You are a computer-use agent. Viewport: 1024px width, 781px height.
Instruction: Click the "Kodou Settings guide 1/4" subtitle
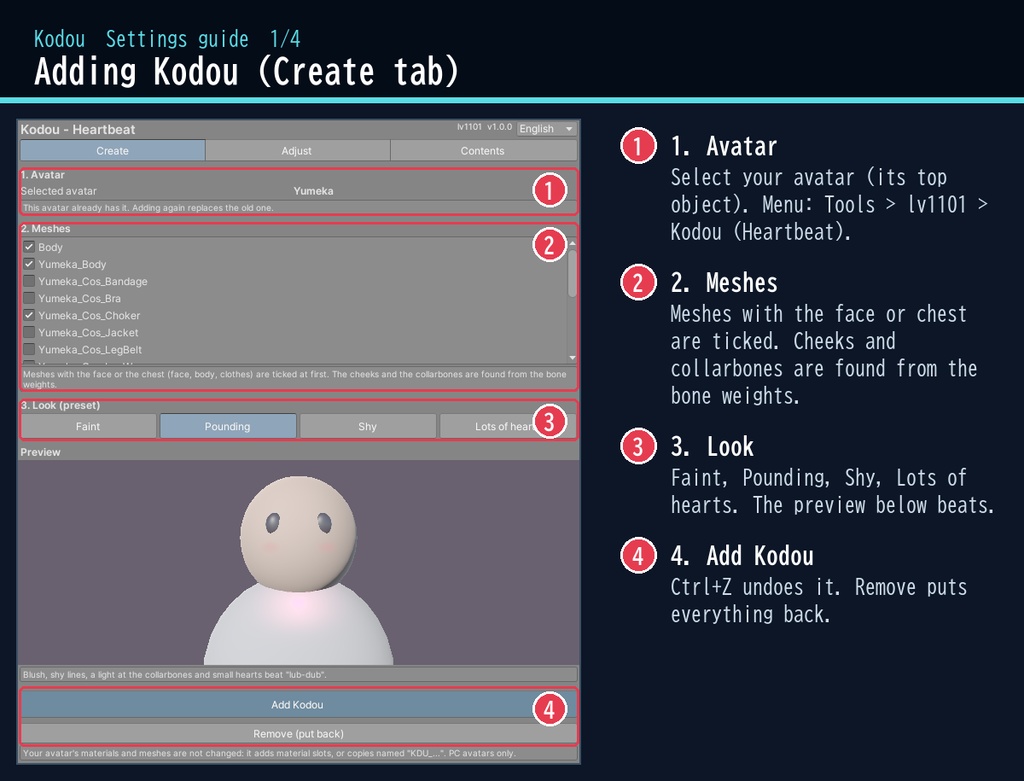click(167, 39)
